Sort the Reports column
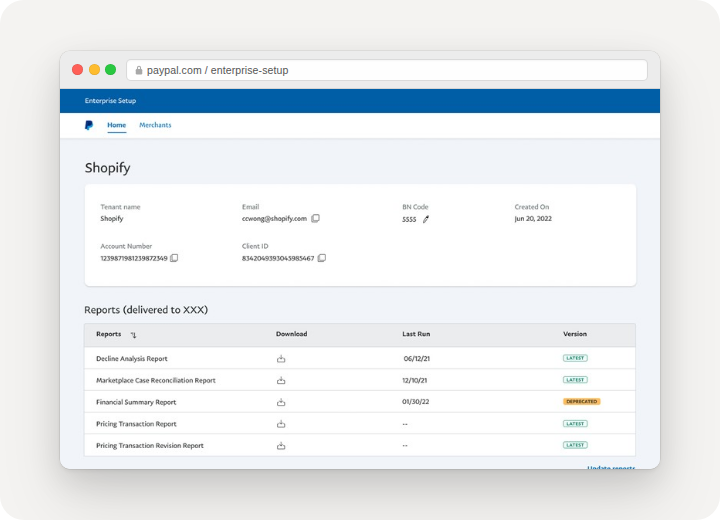The width and height of the screenshot is (720, 520). [x=133, y=335]
